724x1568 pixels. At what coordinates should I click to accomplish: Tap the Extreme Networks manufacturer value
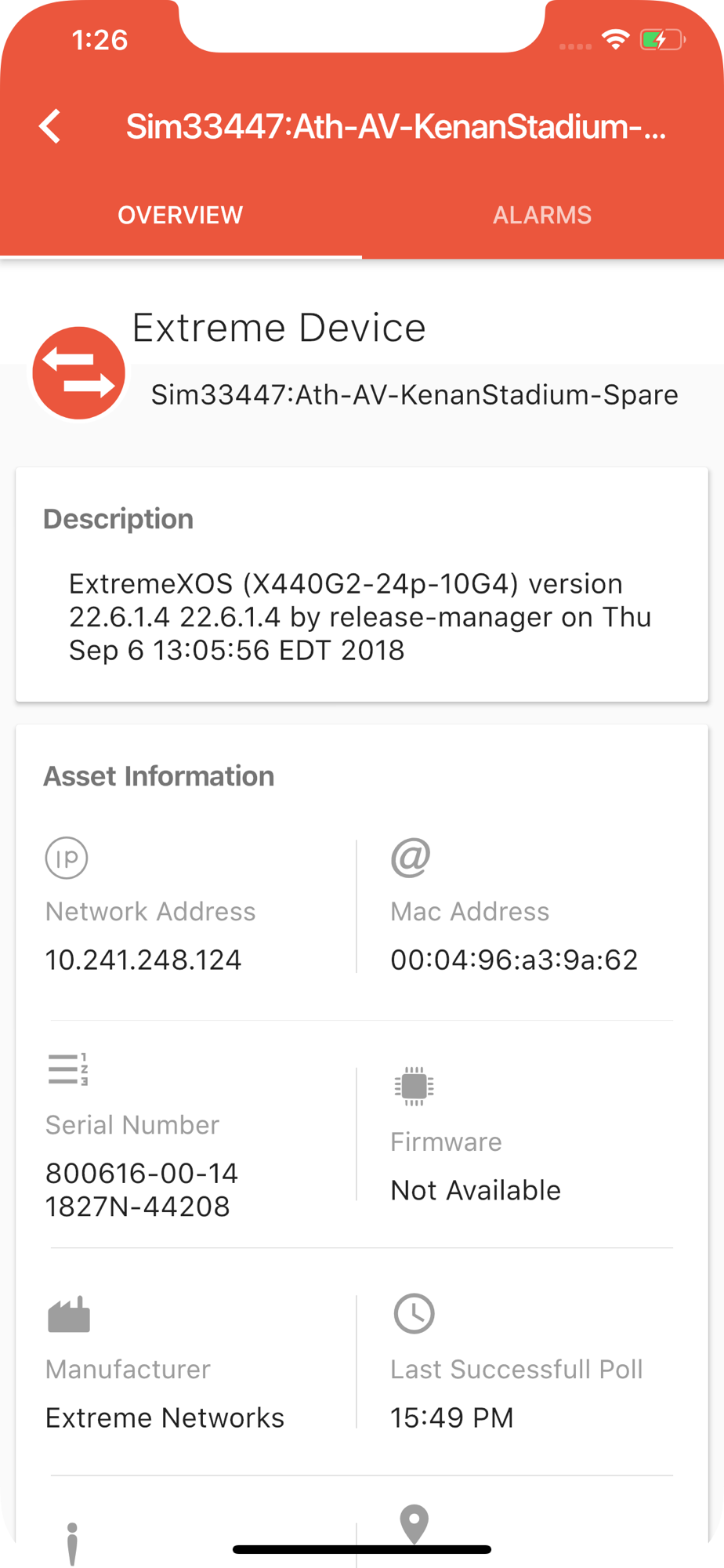coord(165,1417)
